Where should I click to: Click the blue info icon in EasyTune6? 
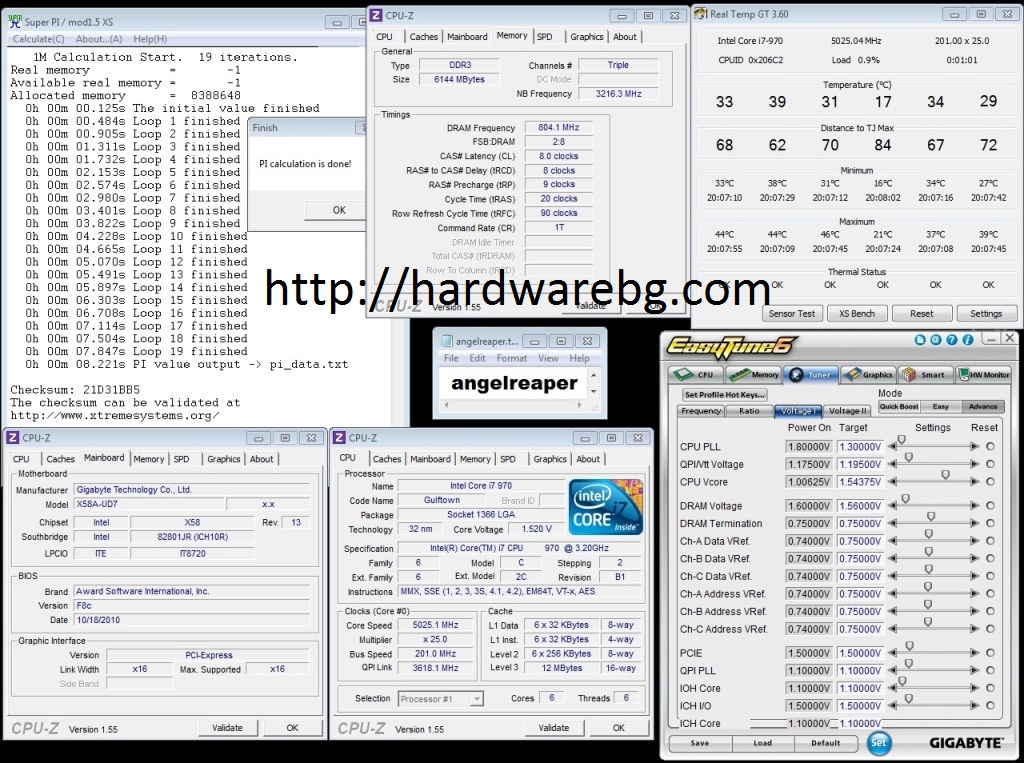[x=967, y=340]
